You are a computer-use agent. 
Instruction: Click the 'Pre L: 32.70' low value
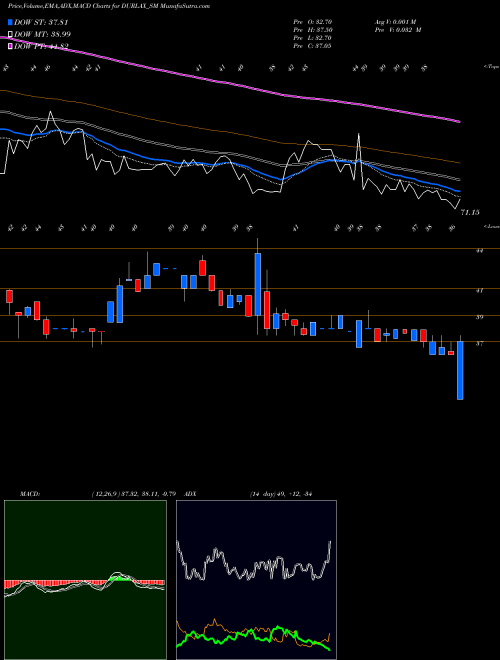pyautogui.click(x=313, y=38)
